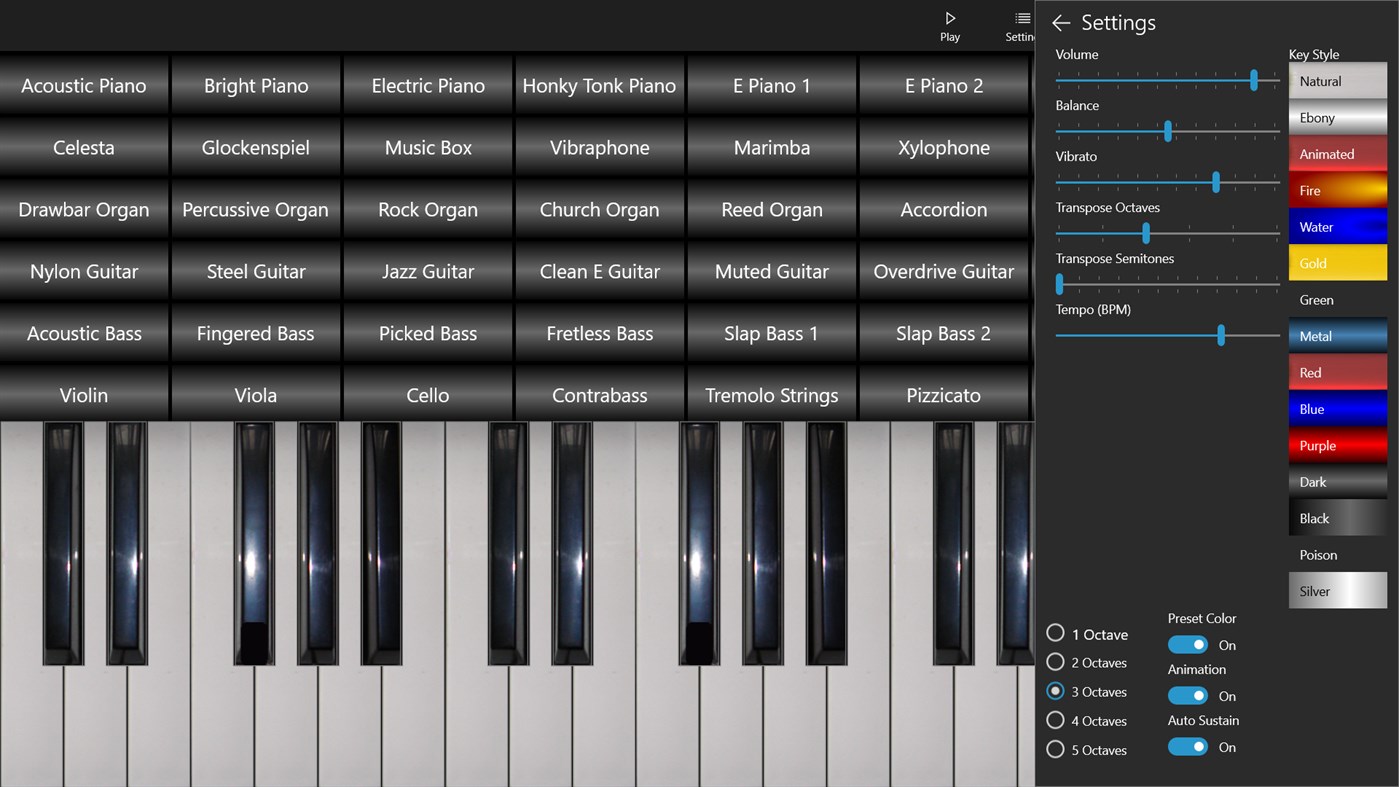Switch to 1 Octave mode
The height and width of the screenshot is (787, 1399).
1056,633
